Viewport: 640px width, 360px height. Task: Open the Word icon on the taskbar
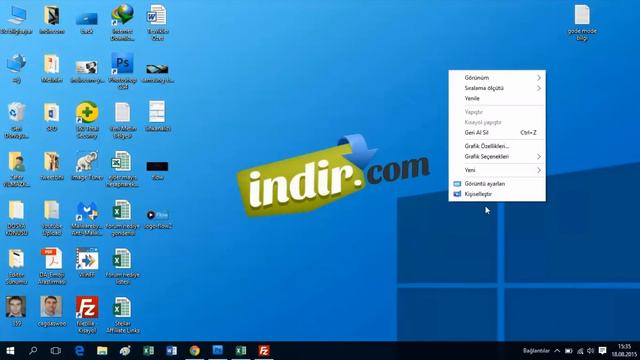171,351
